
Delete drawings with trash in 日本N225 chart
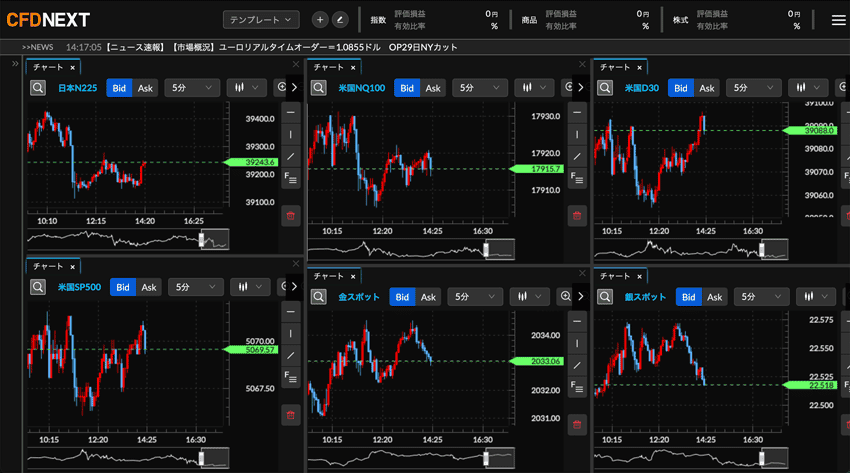point(291,216)
